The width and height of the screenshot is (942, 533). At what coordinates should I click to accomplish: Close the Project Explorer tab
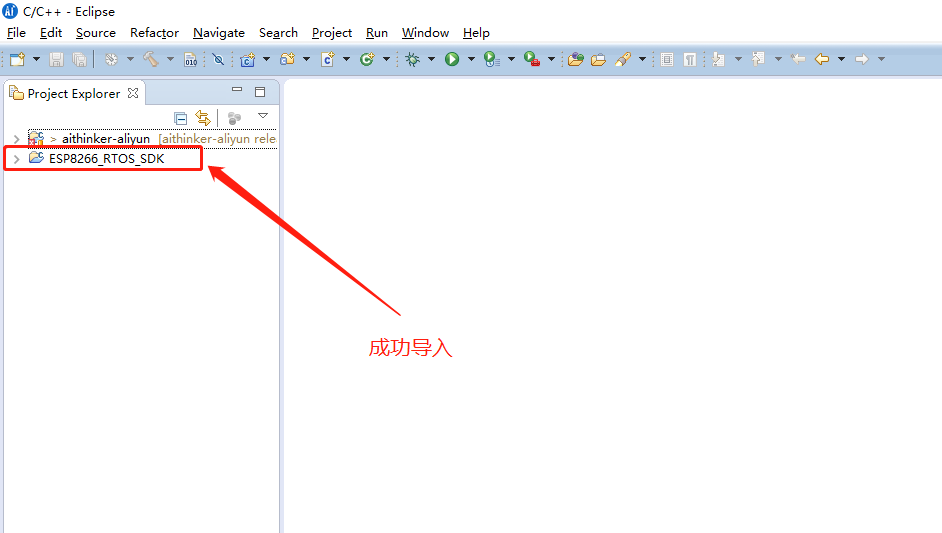[x=133, y=93]
